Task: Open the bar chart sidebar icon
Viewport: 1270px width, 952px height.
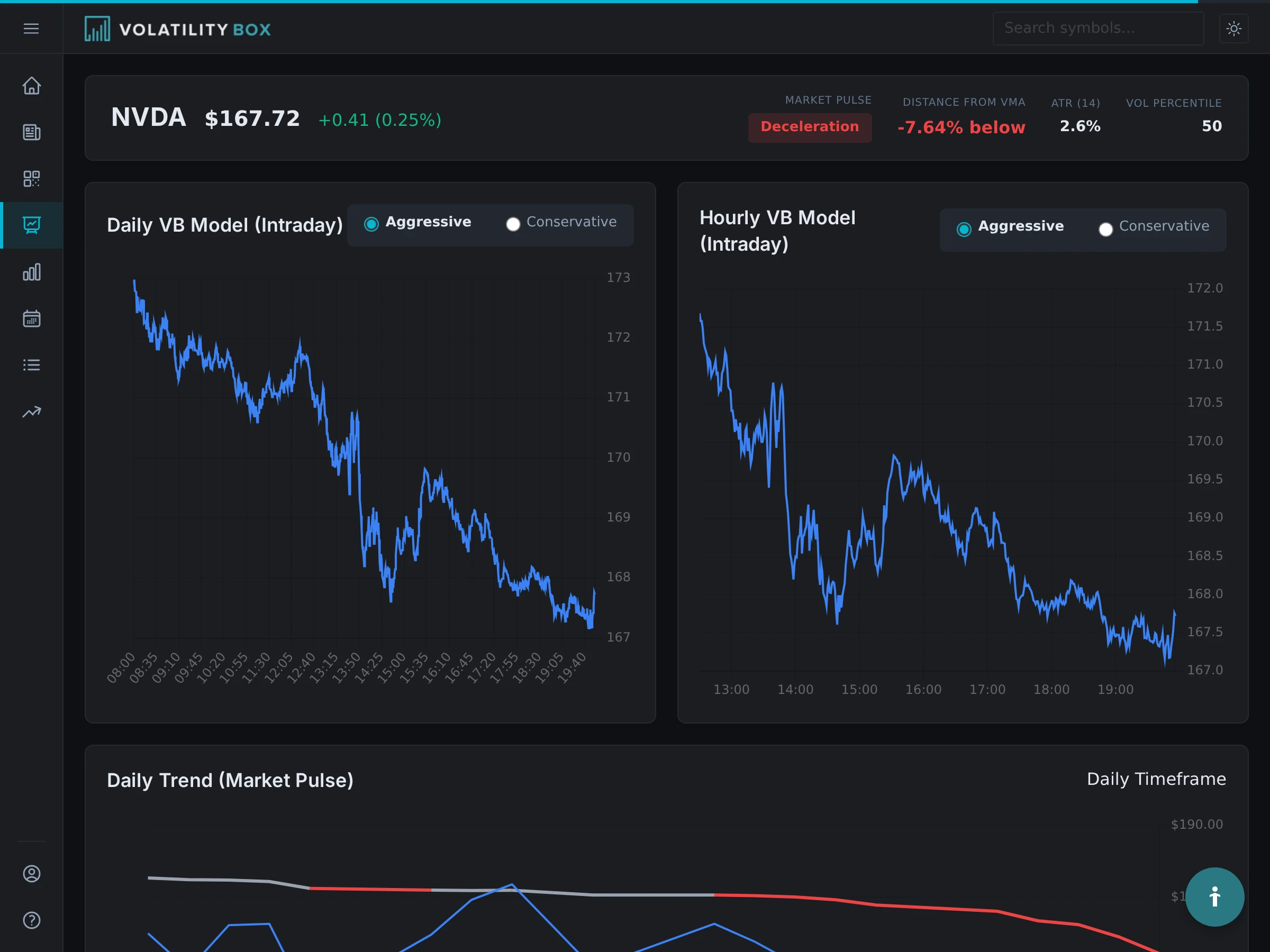Action: click(32, 272)
